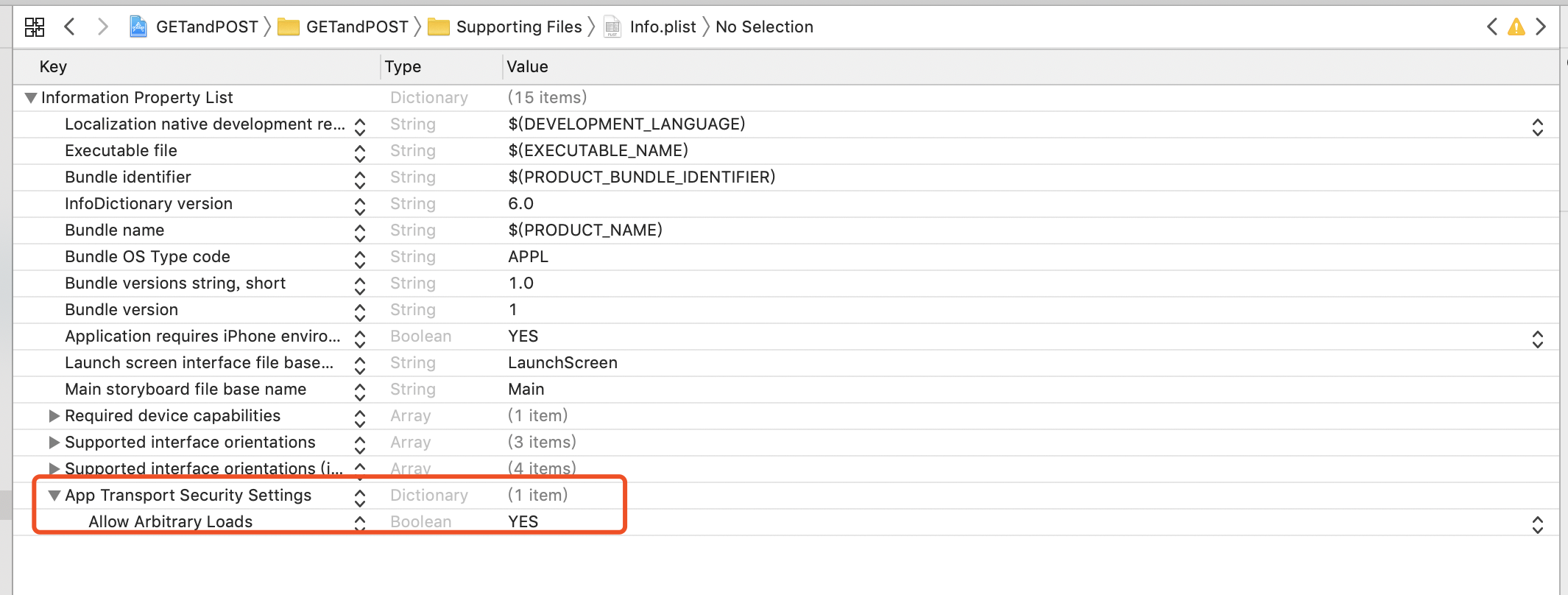The height and width of the screenshot is (595, 1568).
Task: Jump to next issue arrow
Action: pos(1541,27)
